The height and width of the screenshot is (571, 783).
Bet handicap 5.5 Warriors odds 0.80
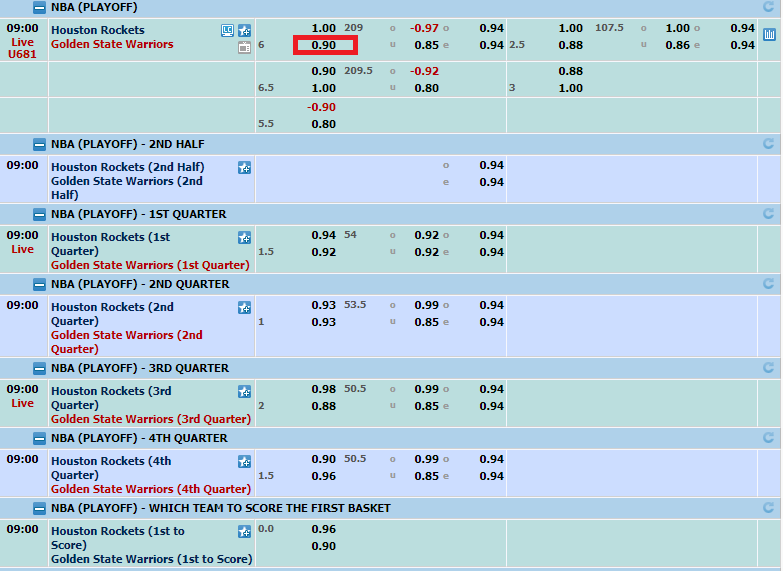(324, 124)
